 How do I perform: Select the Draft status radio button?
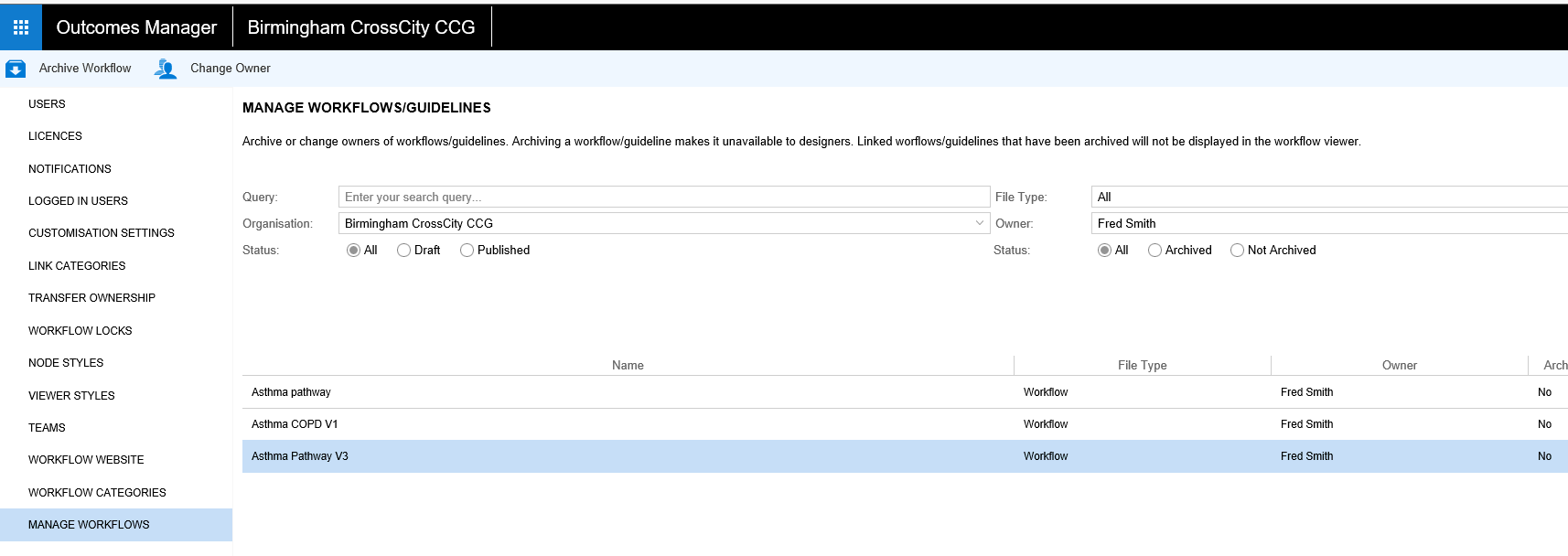403,251
